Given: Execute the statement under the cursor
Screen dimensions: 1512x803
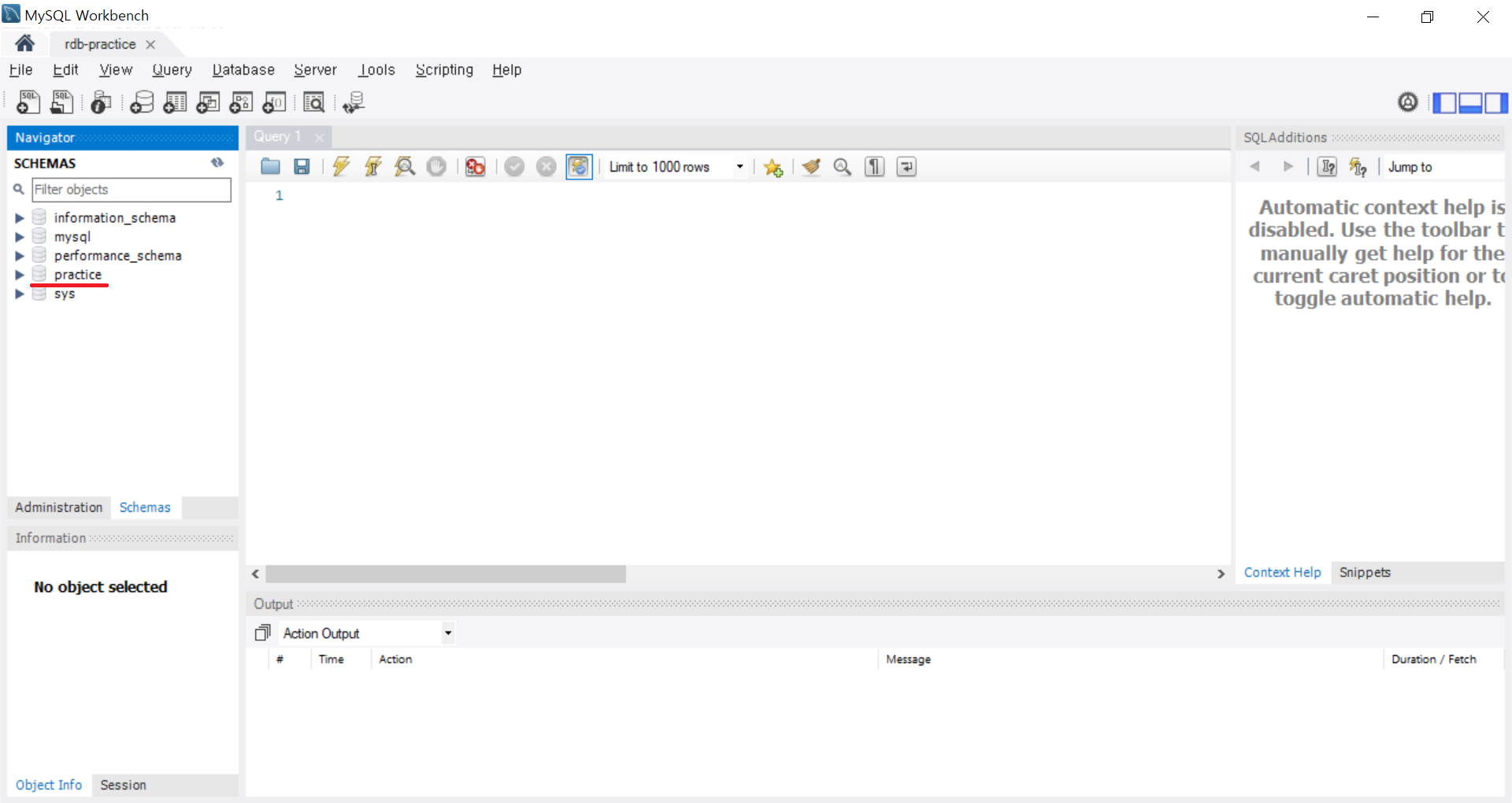Looking at the screenshot, I should pyautogui.click(x=373, y=167).
